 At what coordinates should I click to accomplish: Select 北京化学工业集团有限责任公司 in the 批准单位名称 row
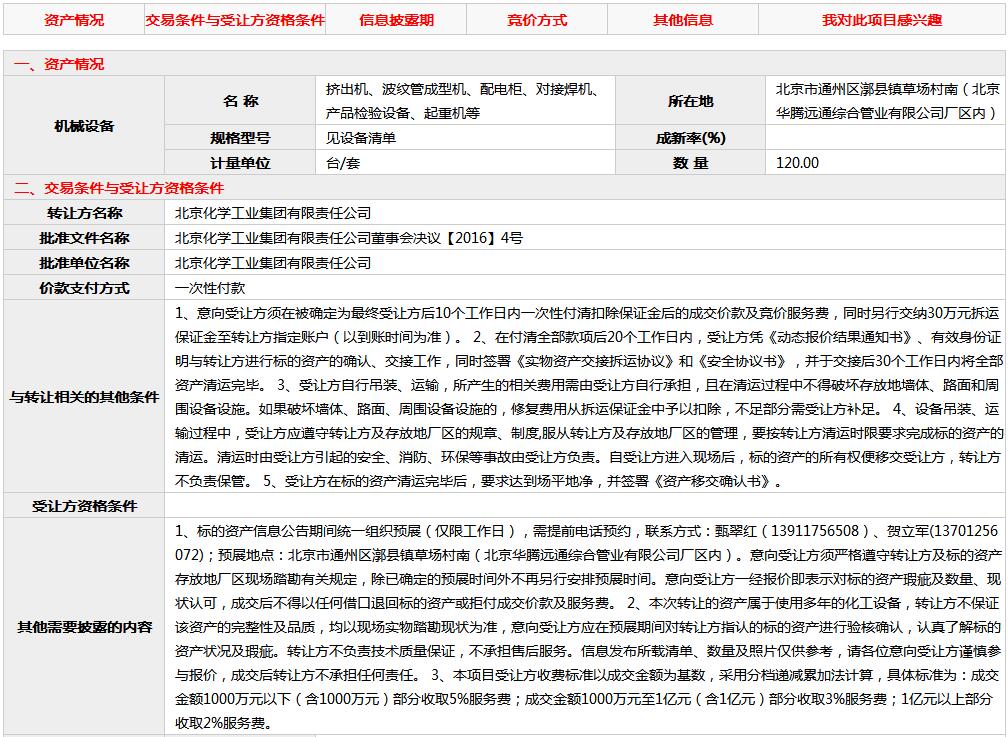273,264
